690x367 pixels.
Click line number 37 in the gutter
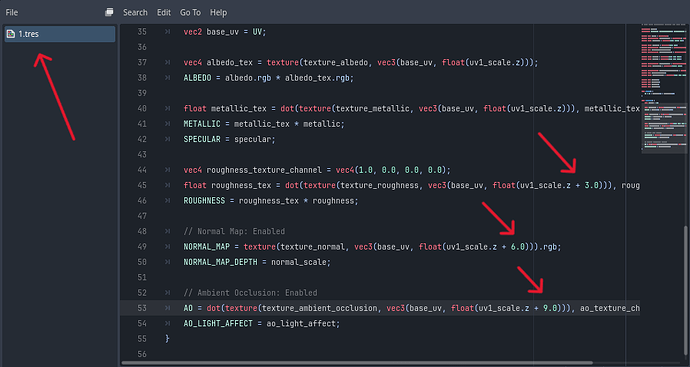[x=142, y=62]
